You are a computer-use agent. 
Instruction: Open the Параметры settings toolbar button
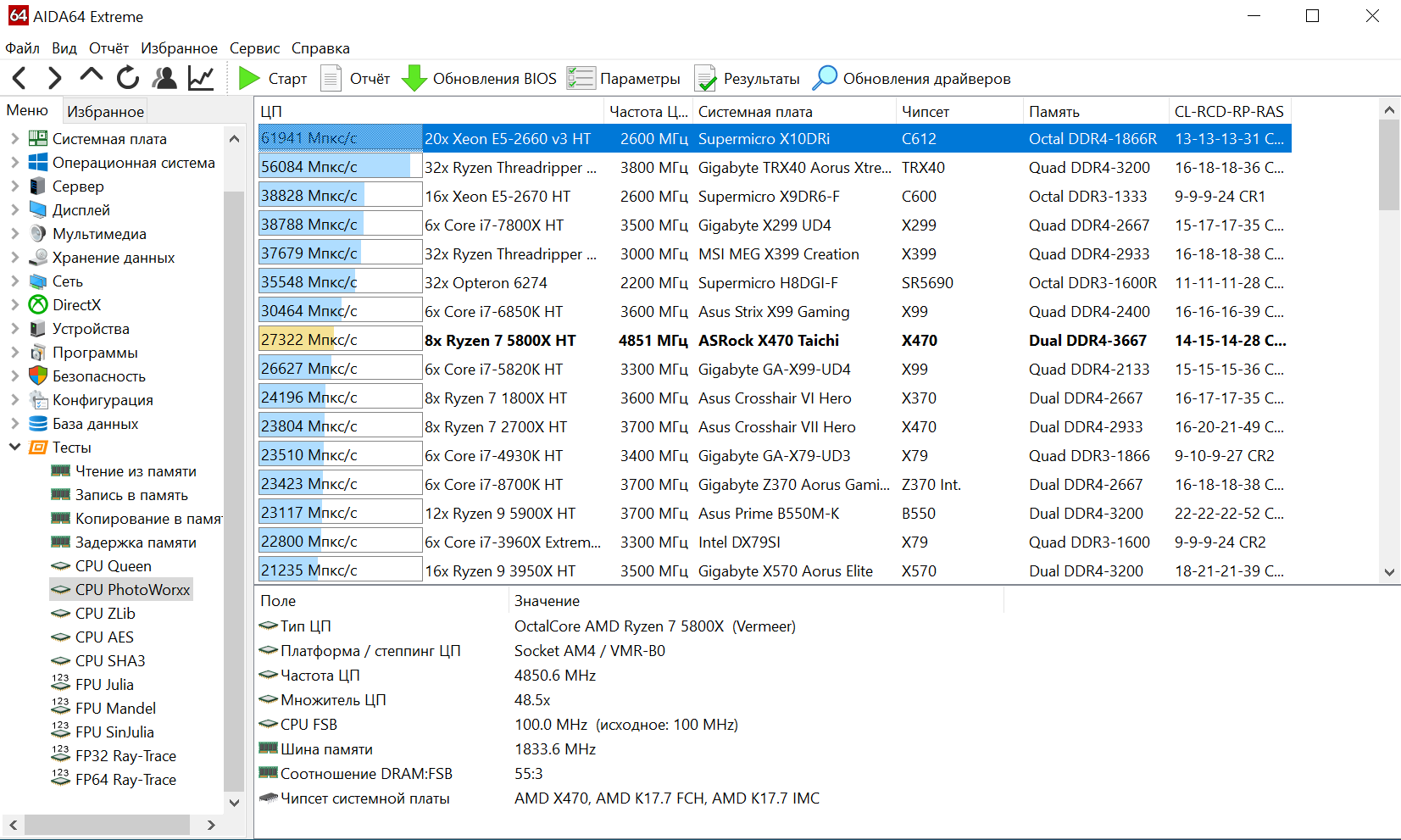click(624, 78)
